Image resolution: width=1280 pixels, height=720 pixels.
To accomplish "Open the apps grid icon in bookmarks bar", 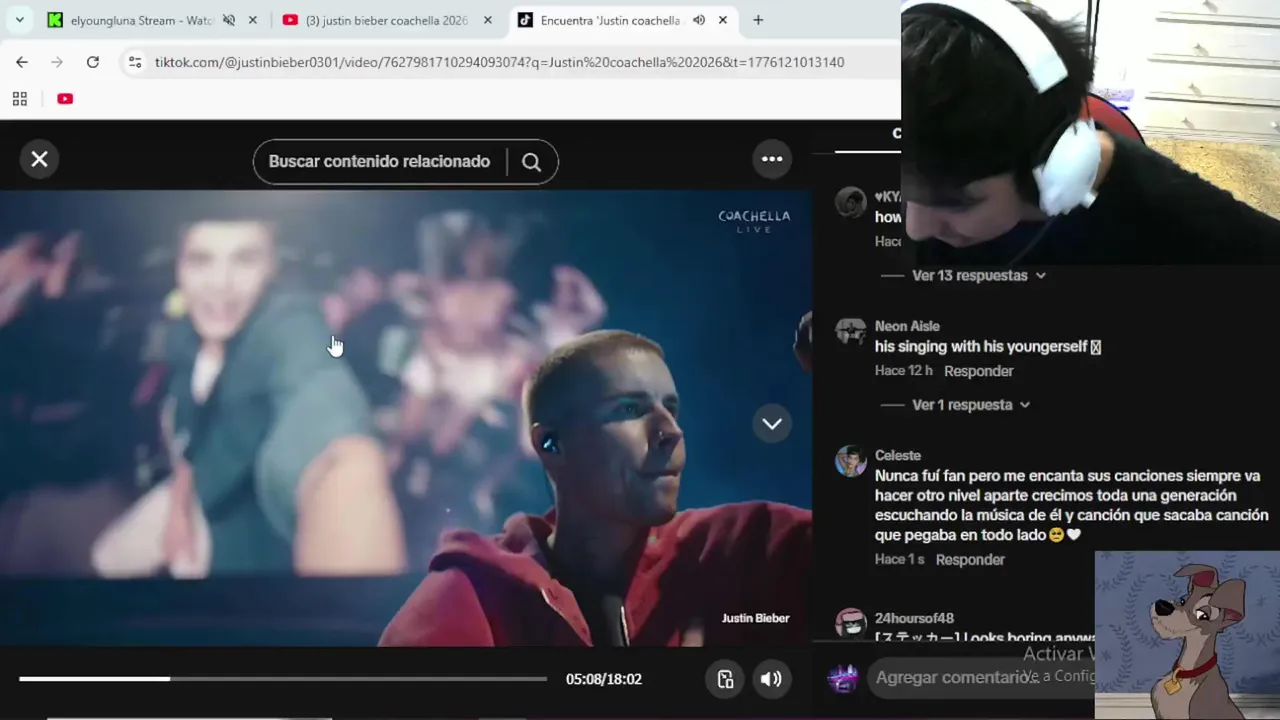I will pos(19,98).
